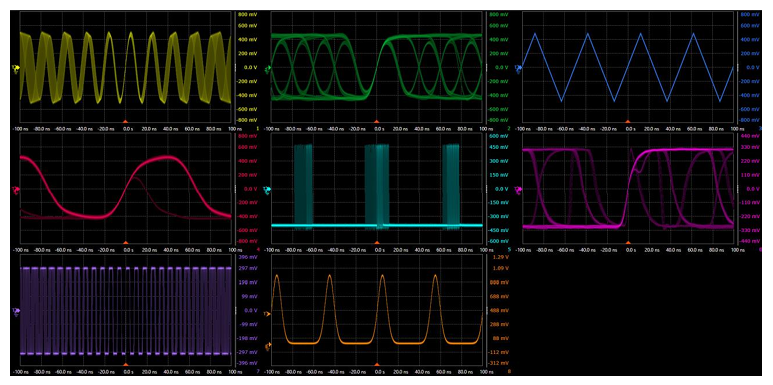Click the purple square wave top rail
Screen dimensions: 773x385
[x=125, y=268]
